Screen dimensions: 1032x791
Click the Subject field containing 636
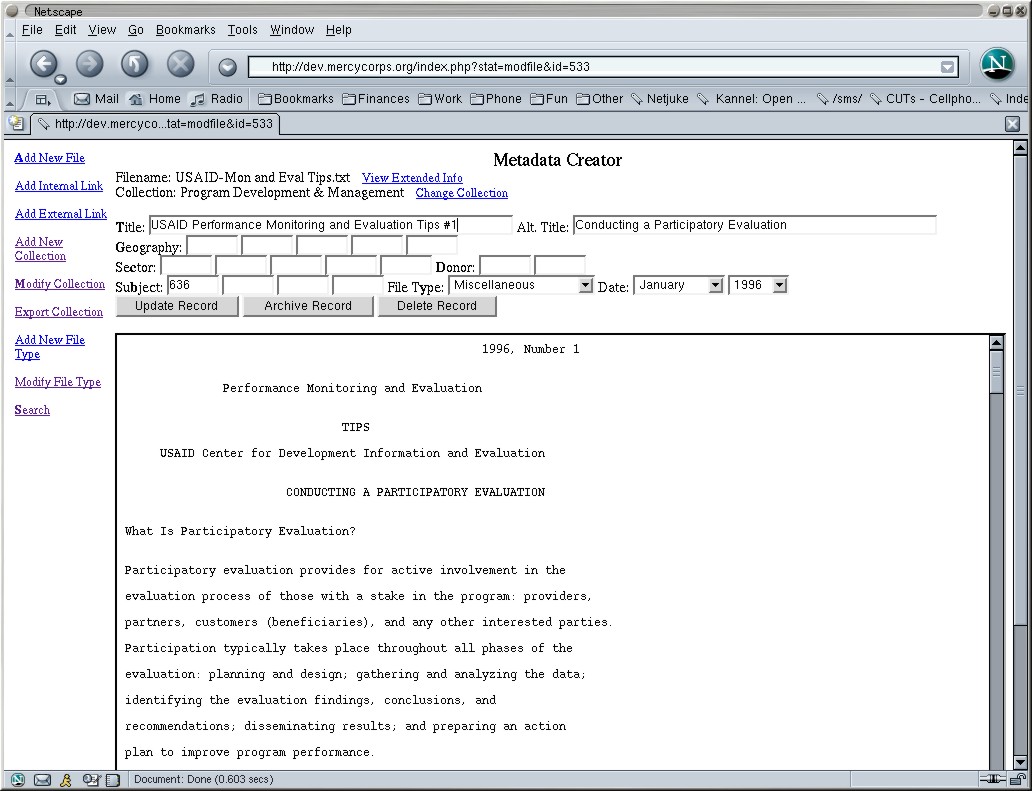(x=193, y=285)
